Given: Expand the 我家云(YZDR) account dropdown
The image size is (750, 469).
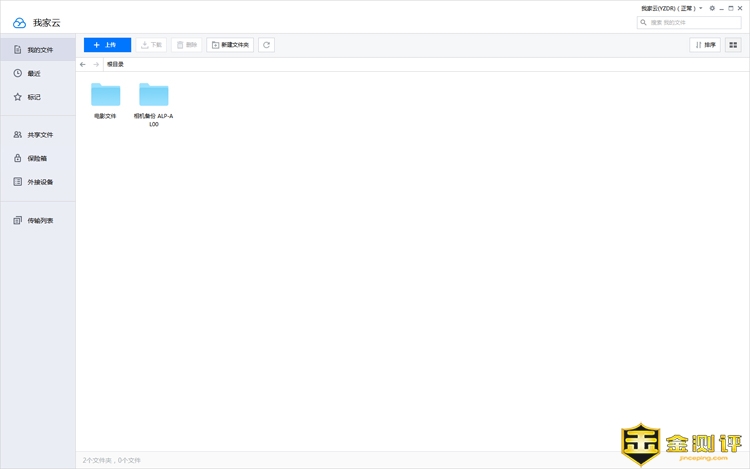Looking at the screenshot, I should (701, 8).
